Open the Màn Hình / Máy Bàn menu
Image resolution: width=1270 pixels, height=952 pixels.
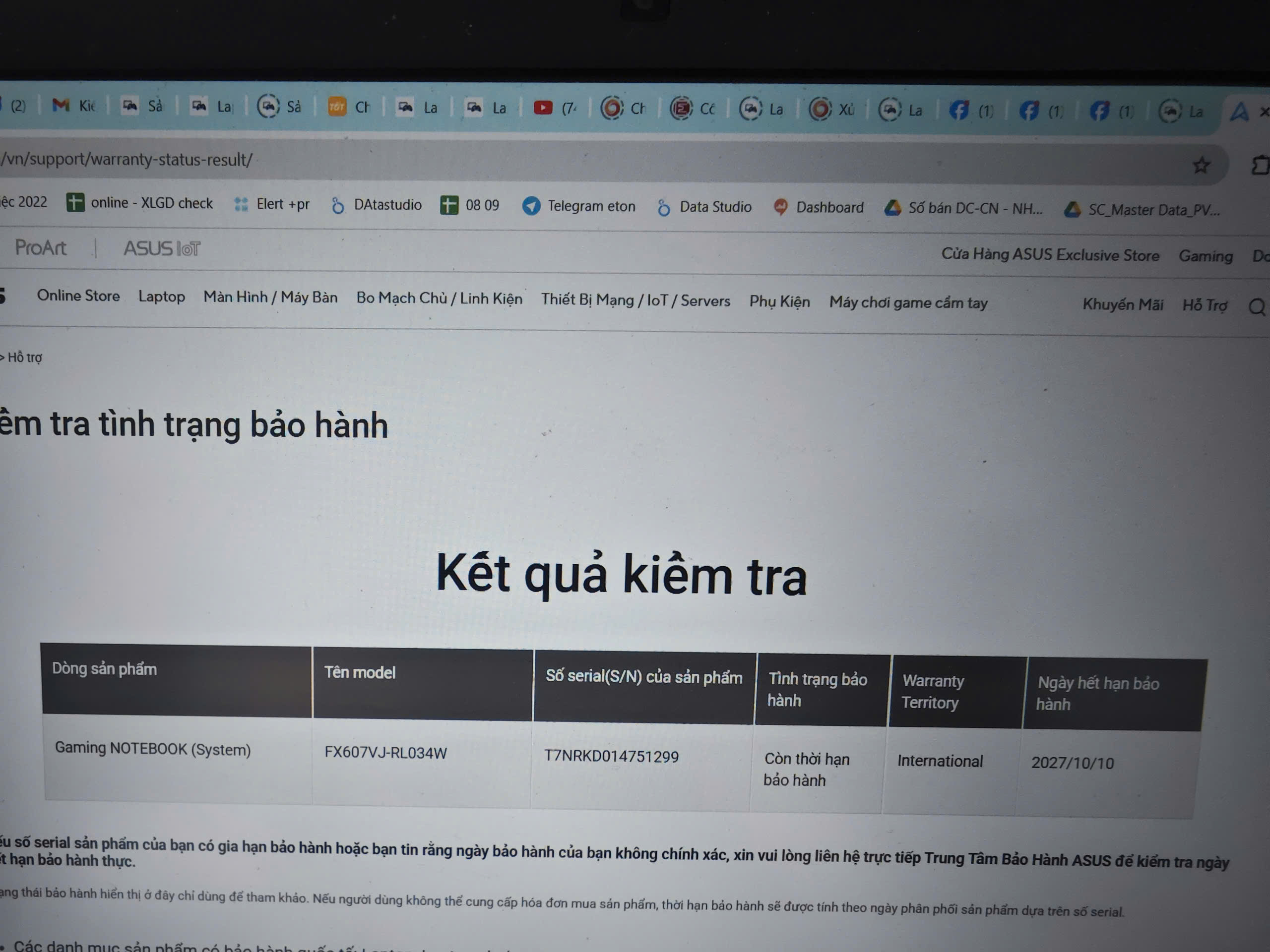(x=270, y=297)
